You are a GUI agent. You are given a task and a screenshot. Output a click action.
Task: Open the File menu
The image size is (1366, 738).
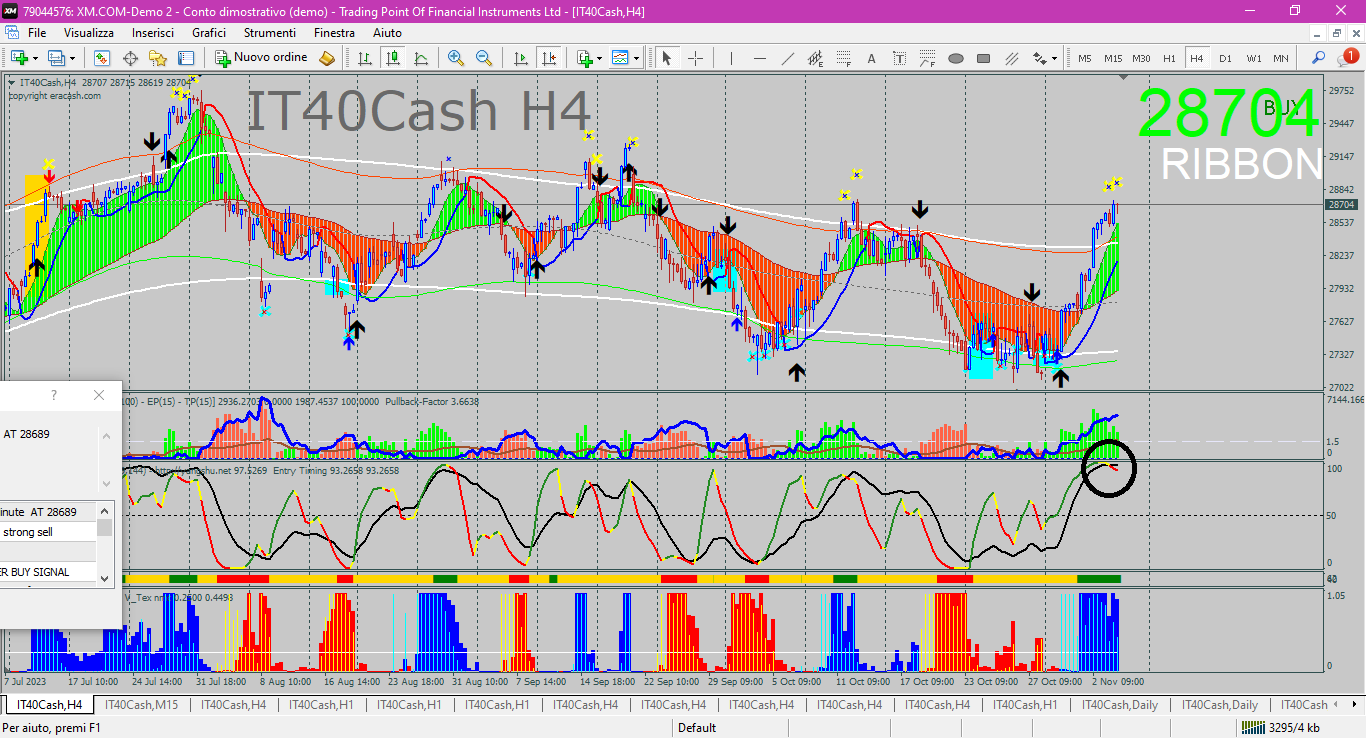point(37,33)
